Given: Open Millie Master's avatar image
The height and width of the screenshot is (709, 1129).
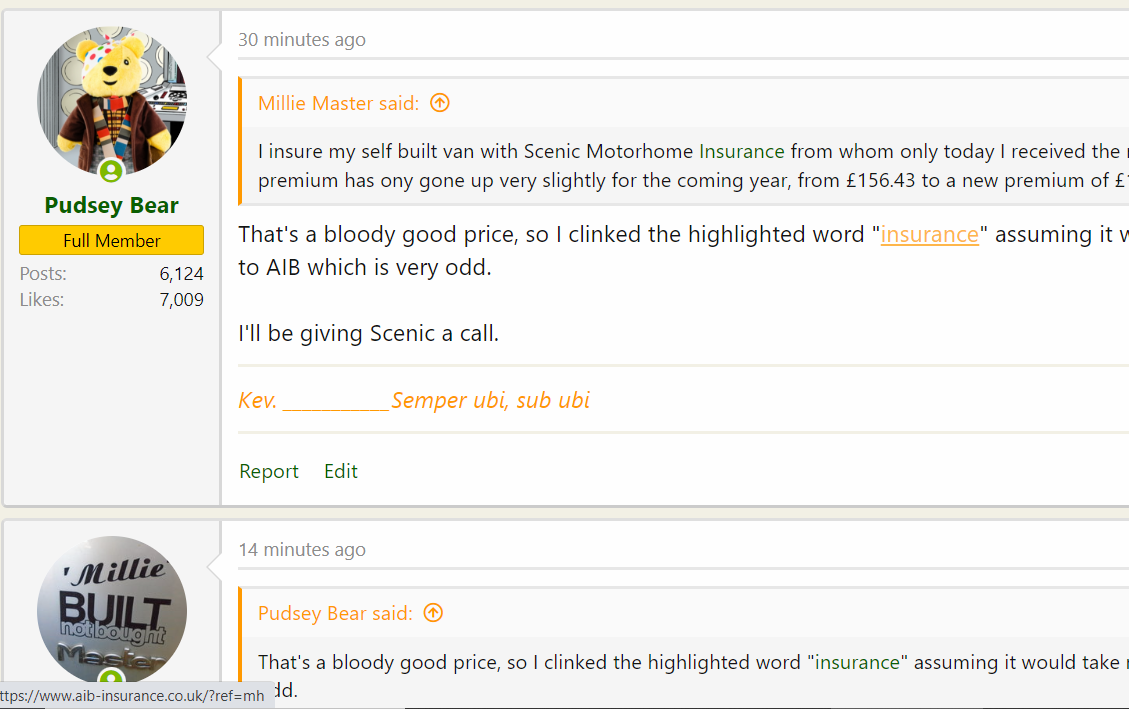Looking at the screenshot, I should tap(112, 608).
